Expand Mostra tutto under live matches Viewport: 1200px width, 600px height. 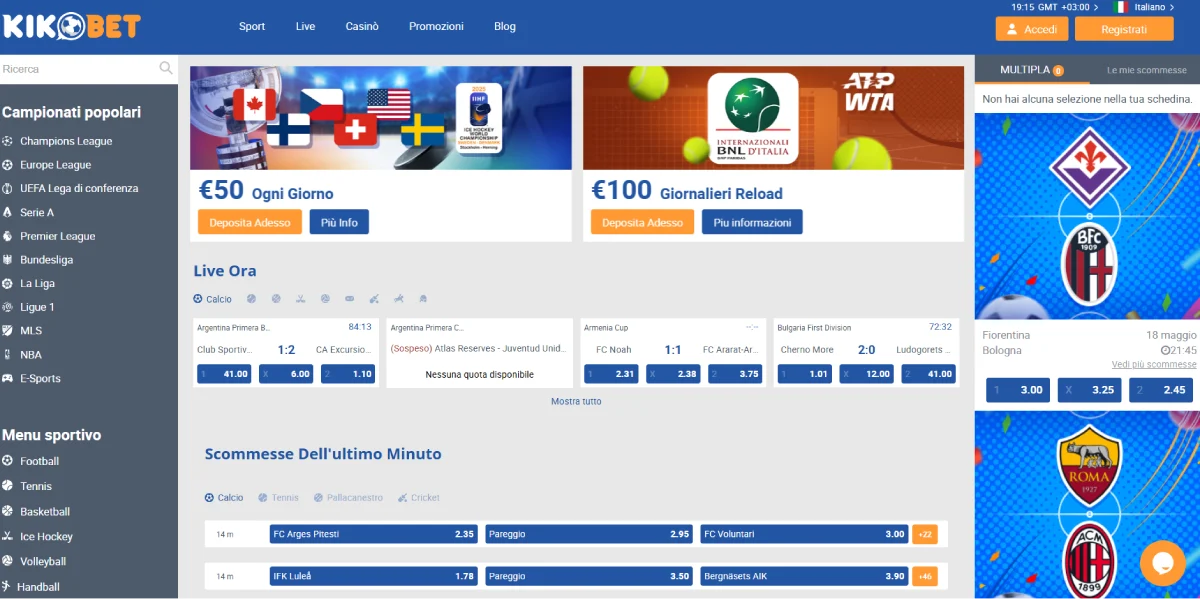pyautogui.click(x=576, y=401)
